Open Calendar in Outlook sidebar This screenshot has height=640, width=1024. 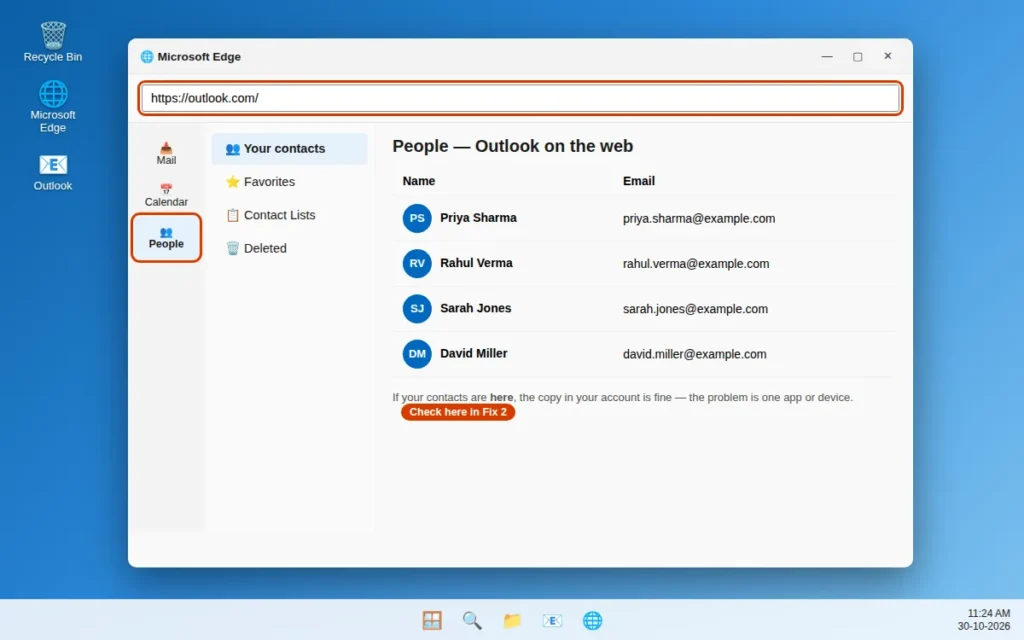click(x=166, y=195)
